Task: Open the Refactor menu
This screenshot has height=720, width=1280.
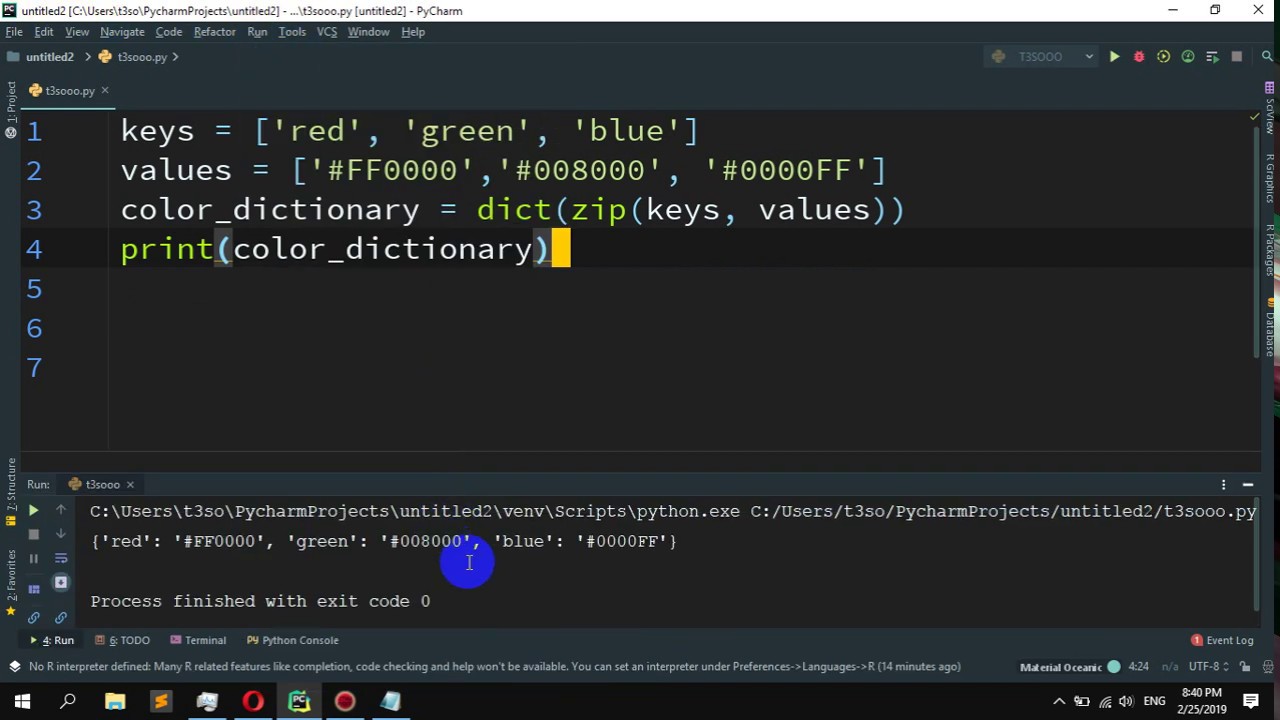Action: click(215, 32)
